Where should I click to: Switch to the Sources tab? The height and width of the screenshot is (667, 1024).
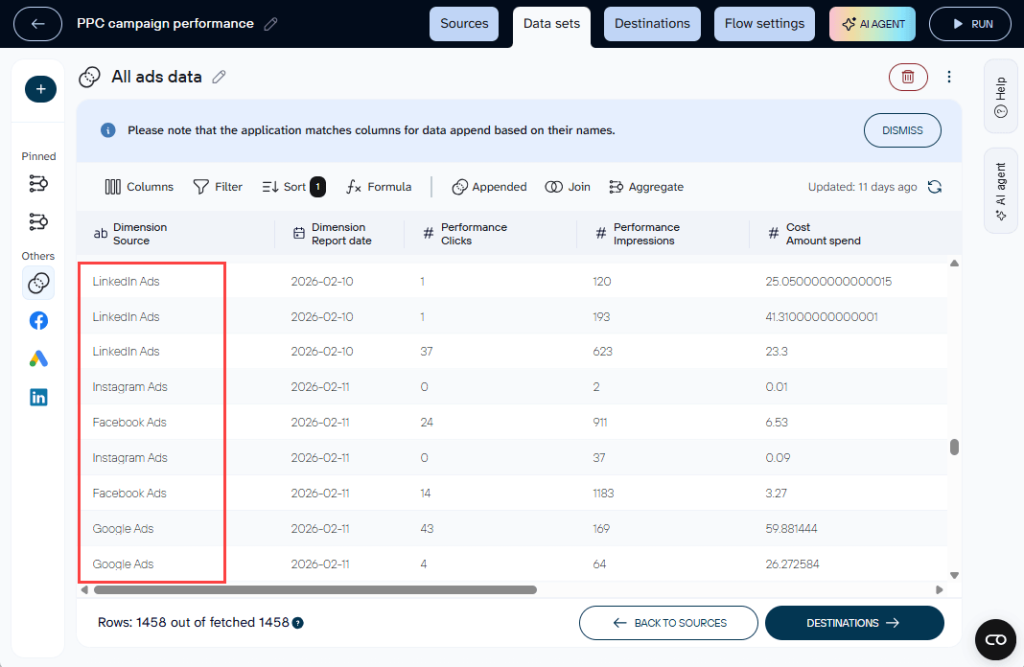pos(464,24)
